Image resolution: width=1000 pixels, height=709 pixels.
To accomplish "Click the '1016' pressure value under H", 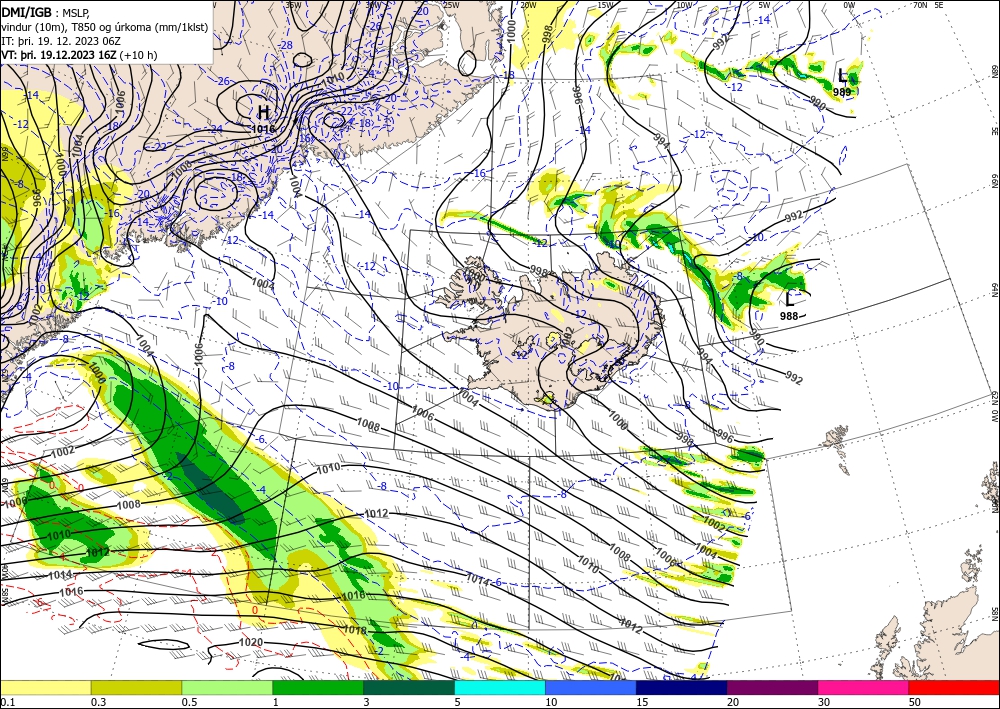I will coord(263,129).
